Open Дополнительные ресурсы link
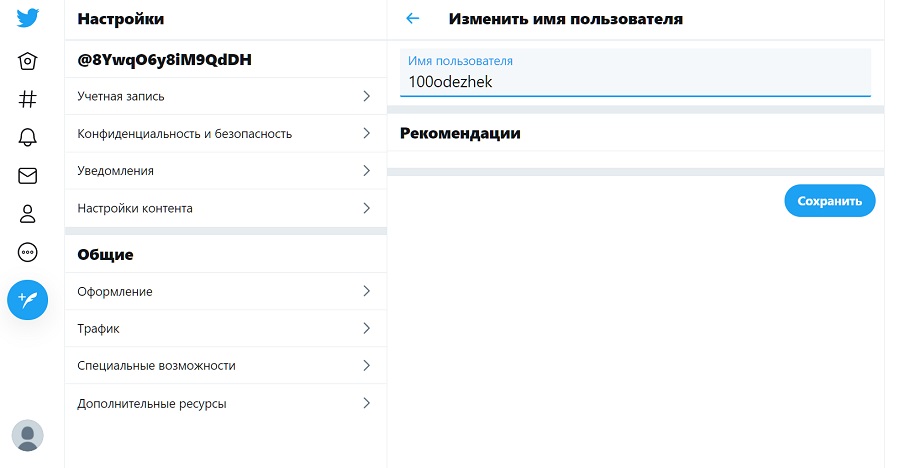 coord(226,403)
